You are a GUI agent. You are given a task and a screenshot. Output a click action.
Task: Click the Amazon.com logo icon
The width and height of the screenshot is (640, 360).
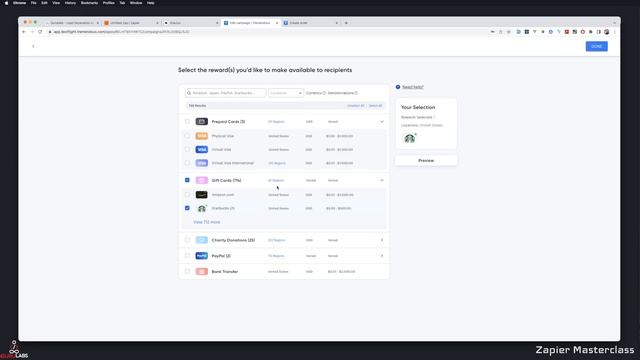pyautogui.click(x=202, y=195)
